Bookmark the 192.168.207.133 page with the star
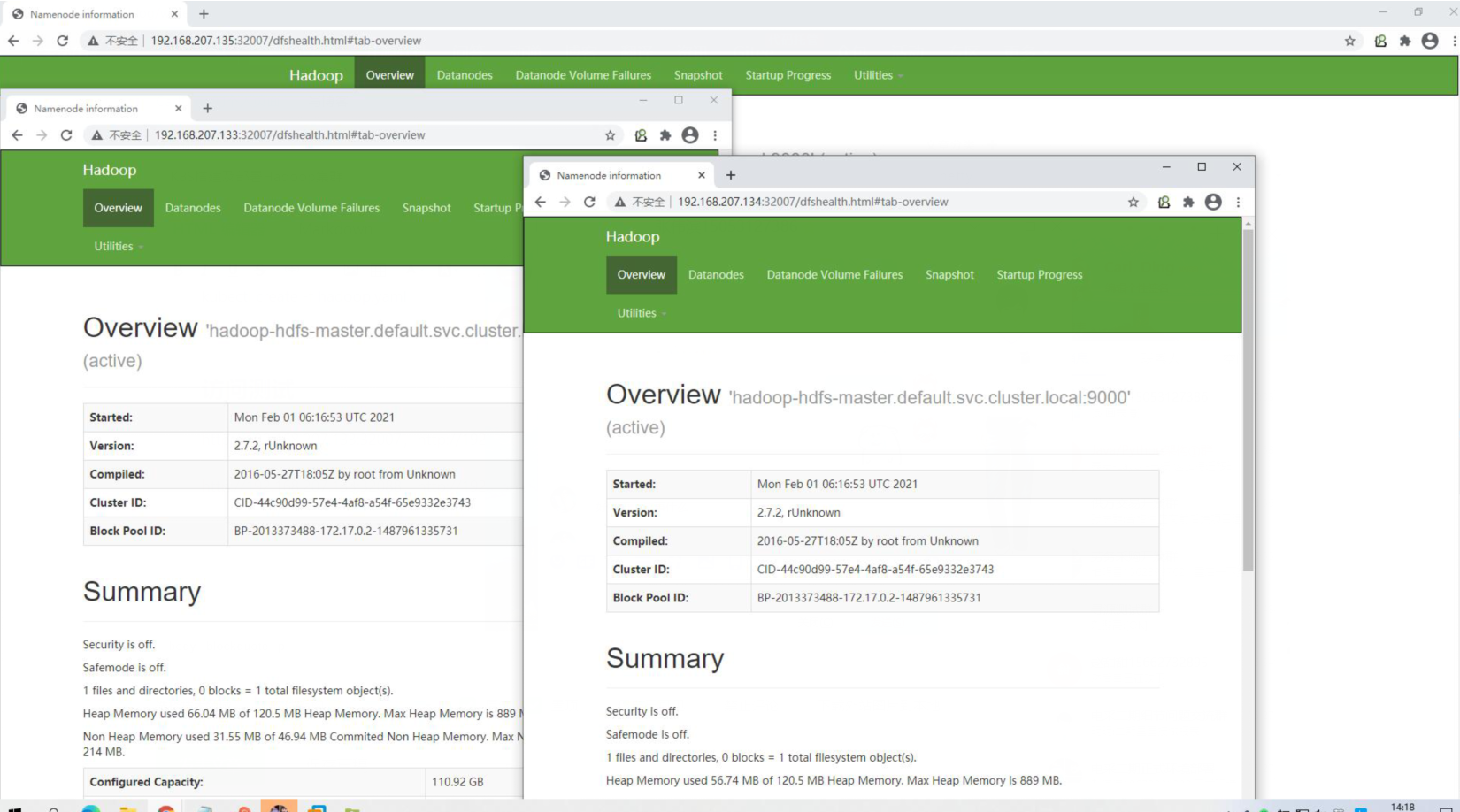The image size is (1460, 812). [611, 135]
